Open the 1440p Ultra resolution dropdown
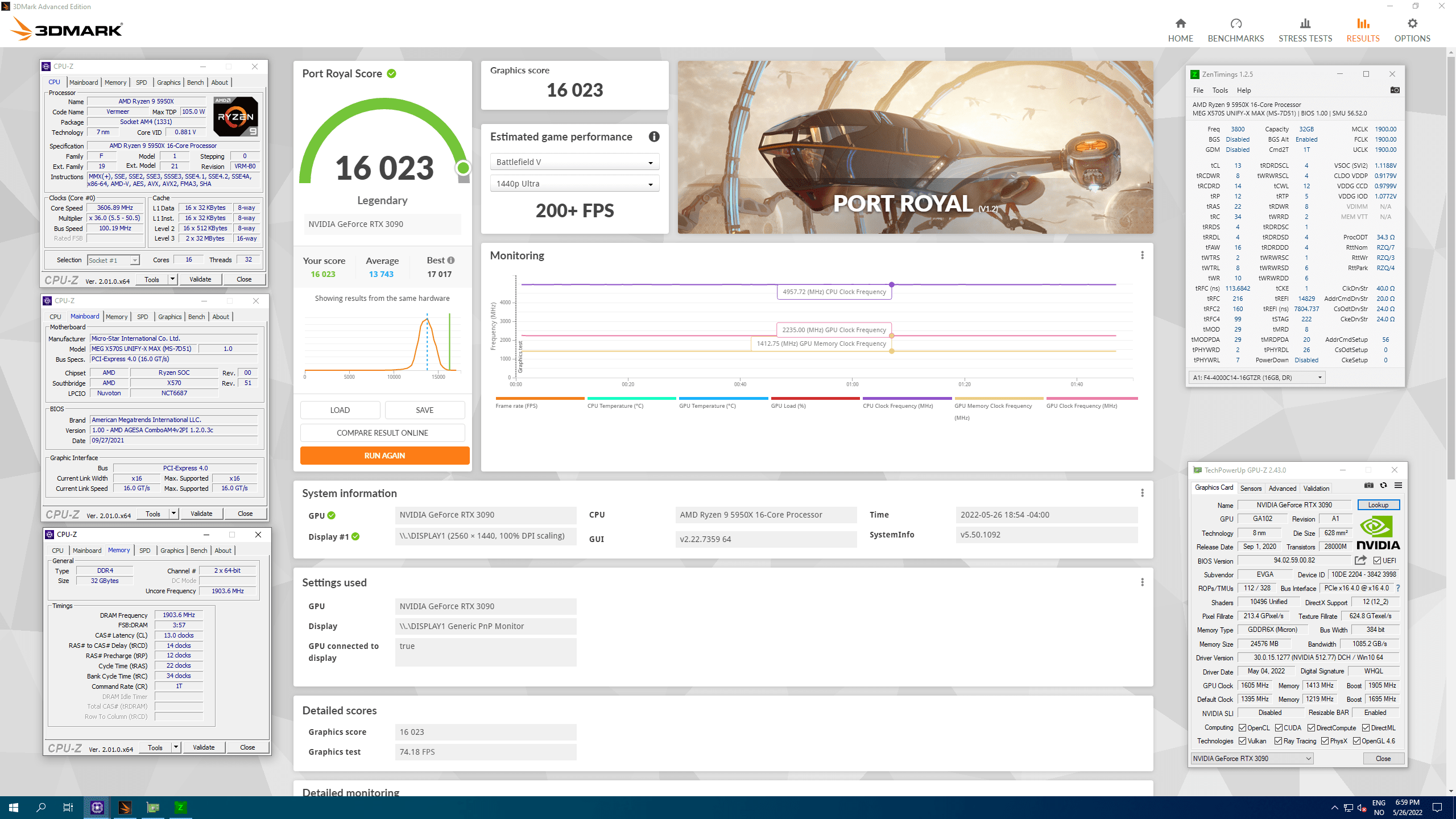The width and height of the screenshot is (1456, 819). 574,184
